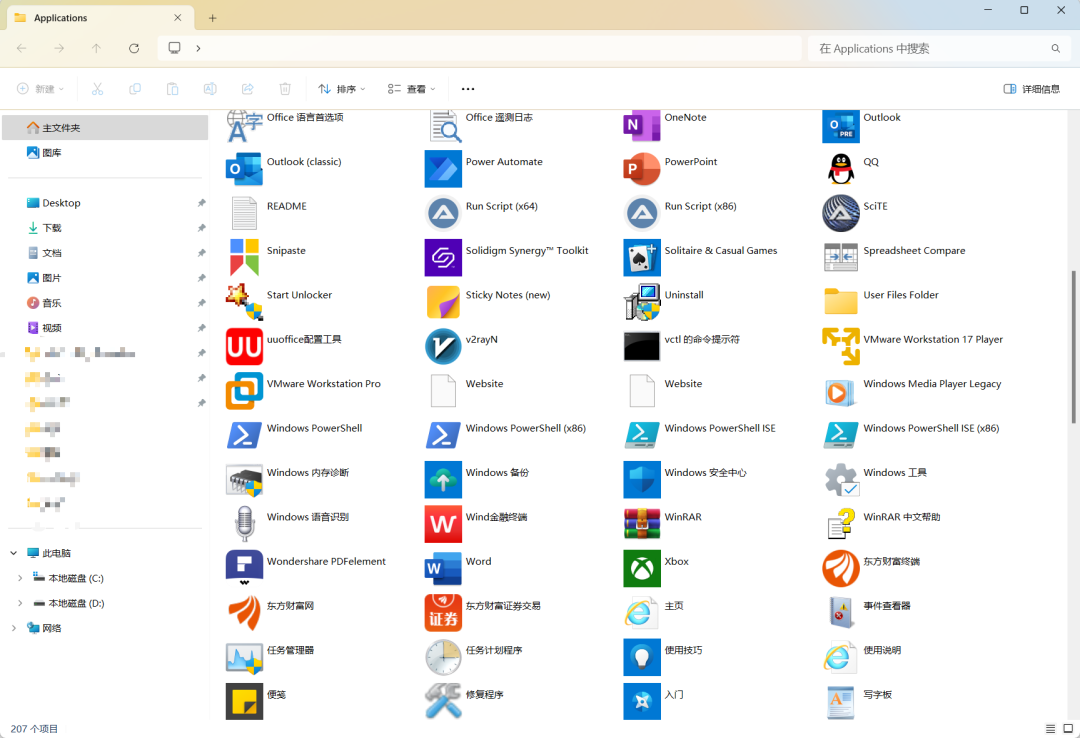
Task: Open the Power Automate icon
Action: point(443,169)
